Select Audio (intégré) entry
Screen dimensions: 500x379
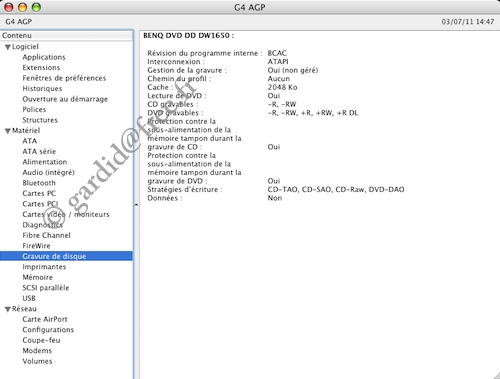pyautogui.click(x=48, y=172)
